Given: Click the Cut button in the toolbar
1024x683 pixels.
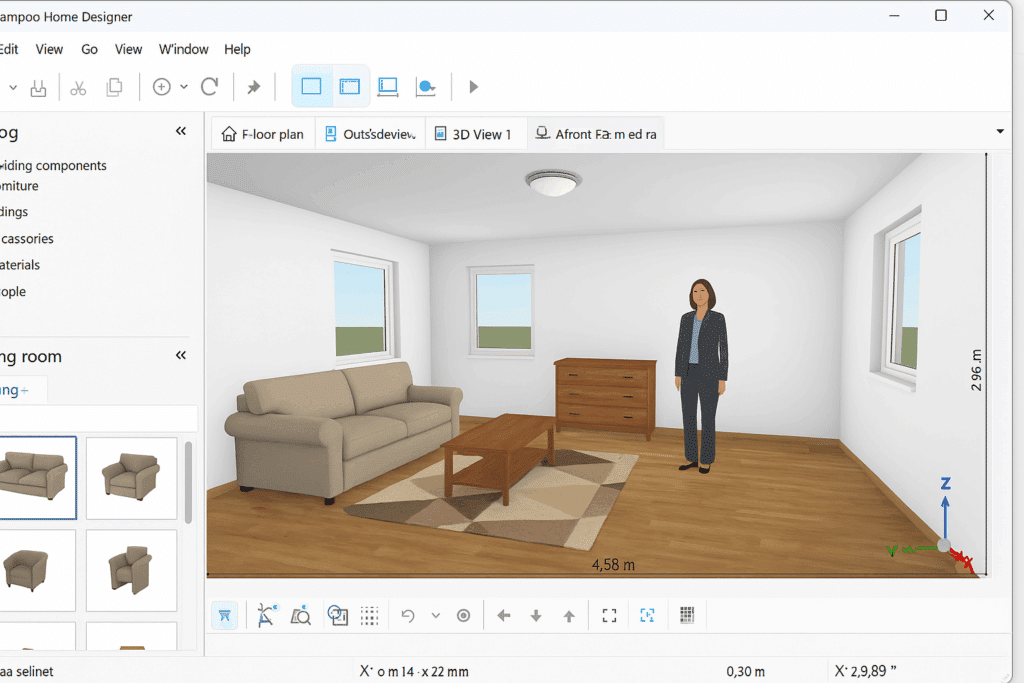Looking at the screenshot, I should (x=78, y=86).
